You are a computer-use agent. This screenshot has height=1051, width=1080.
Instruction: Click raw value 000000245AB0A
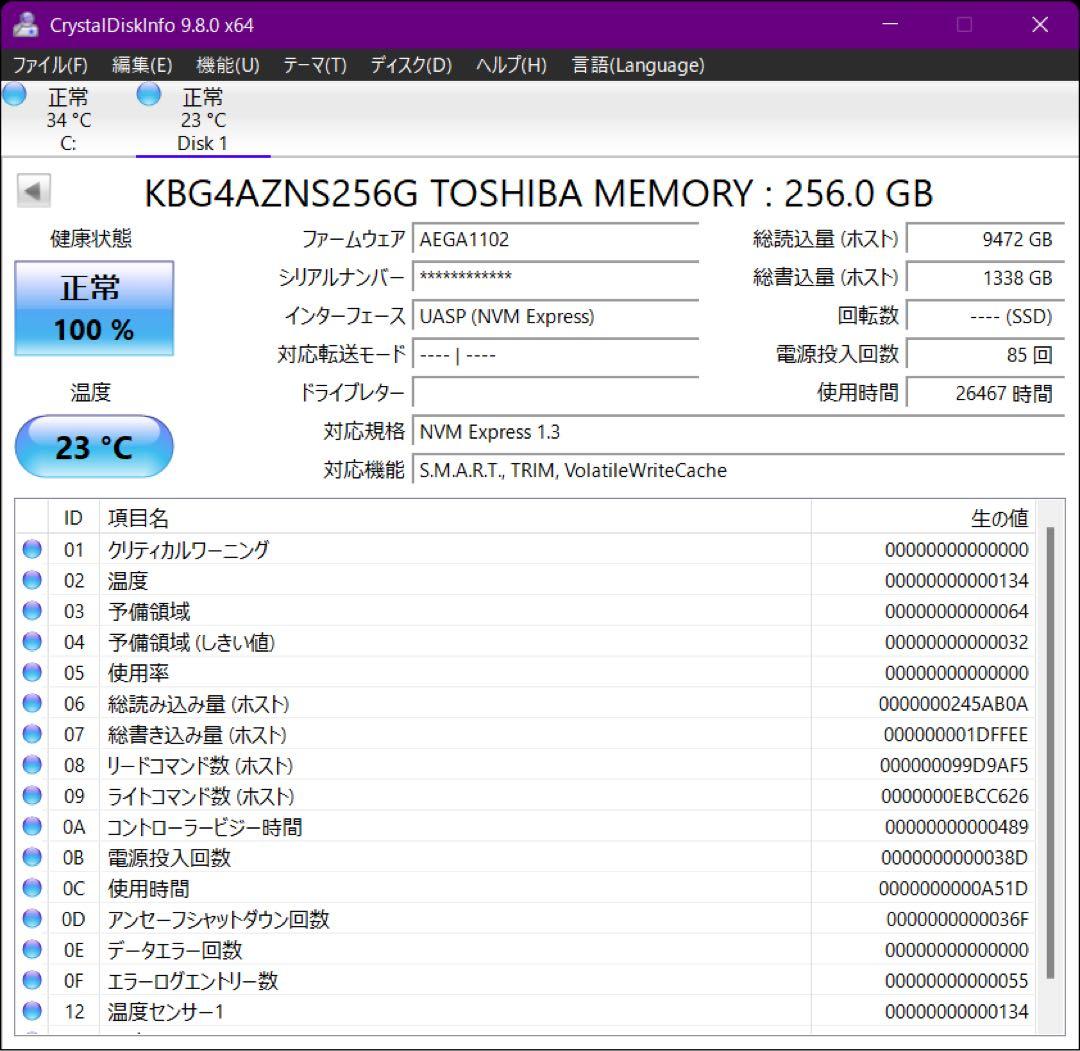coord(953,703)
